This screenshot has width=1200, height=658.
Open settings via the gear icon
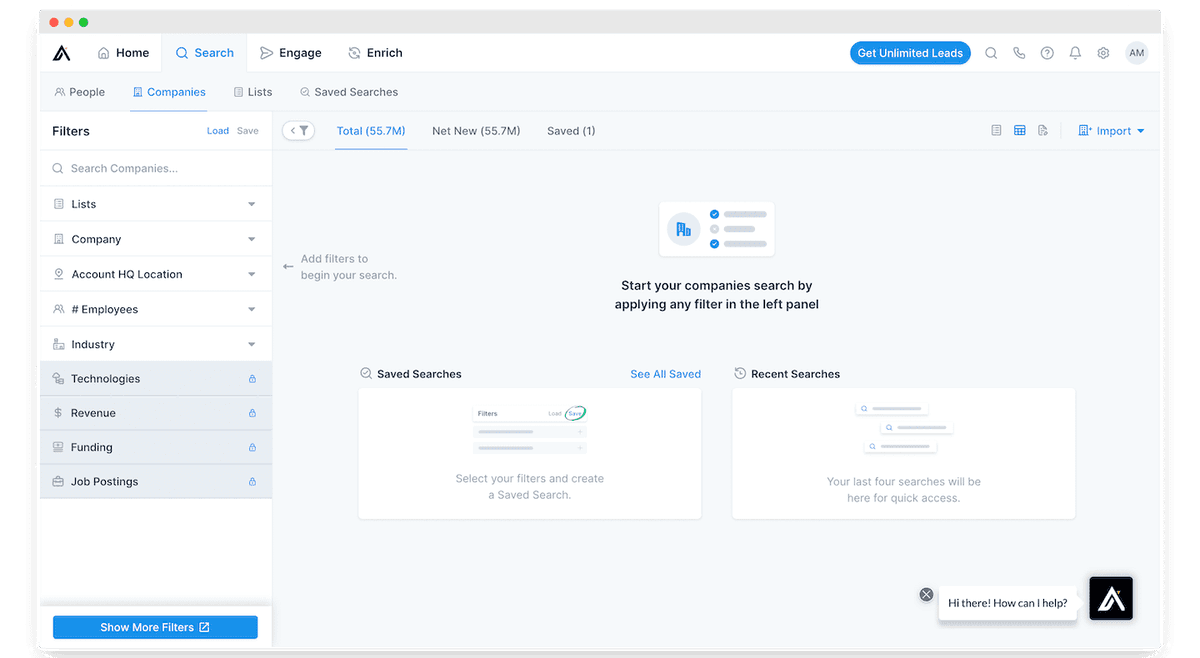coord(1103,52)
